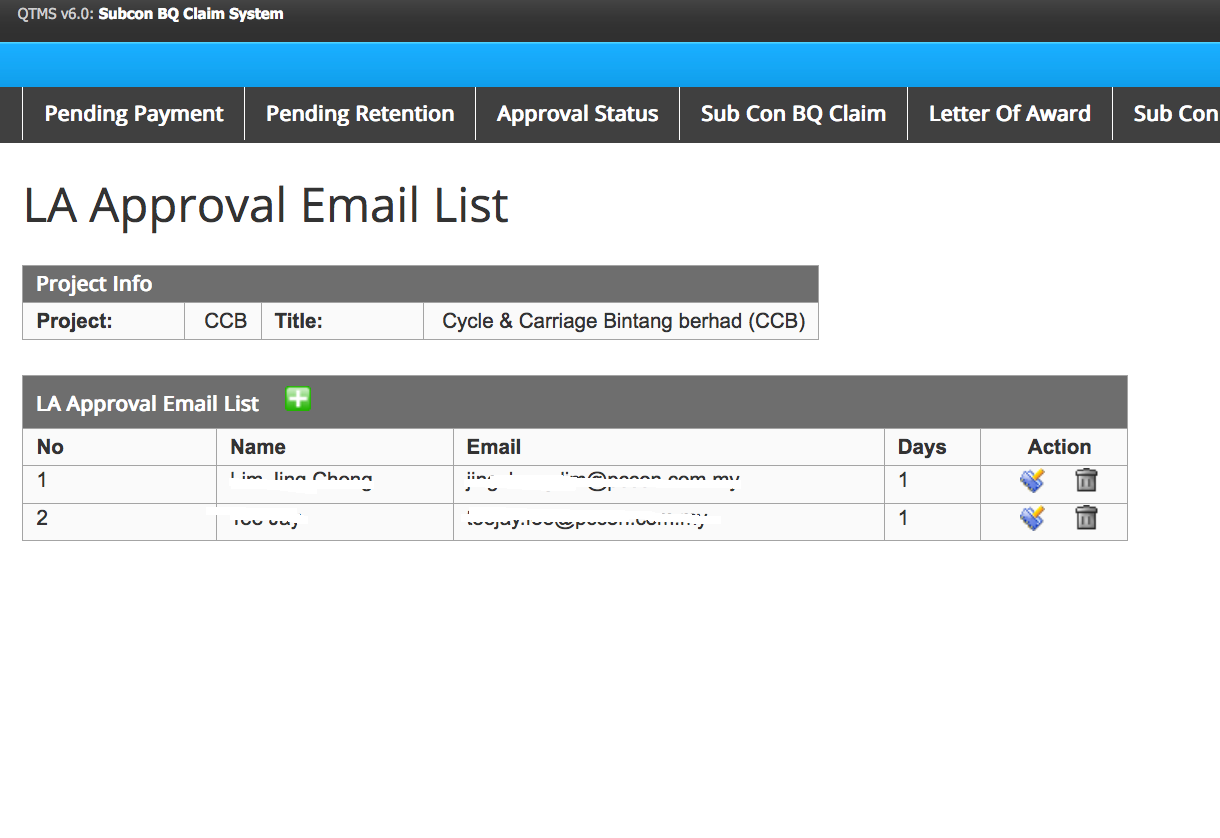Edit the second row approval entry
The height and width of the screenshot is (838, 1220).
tap(1032, 518)
